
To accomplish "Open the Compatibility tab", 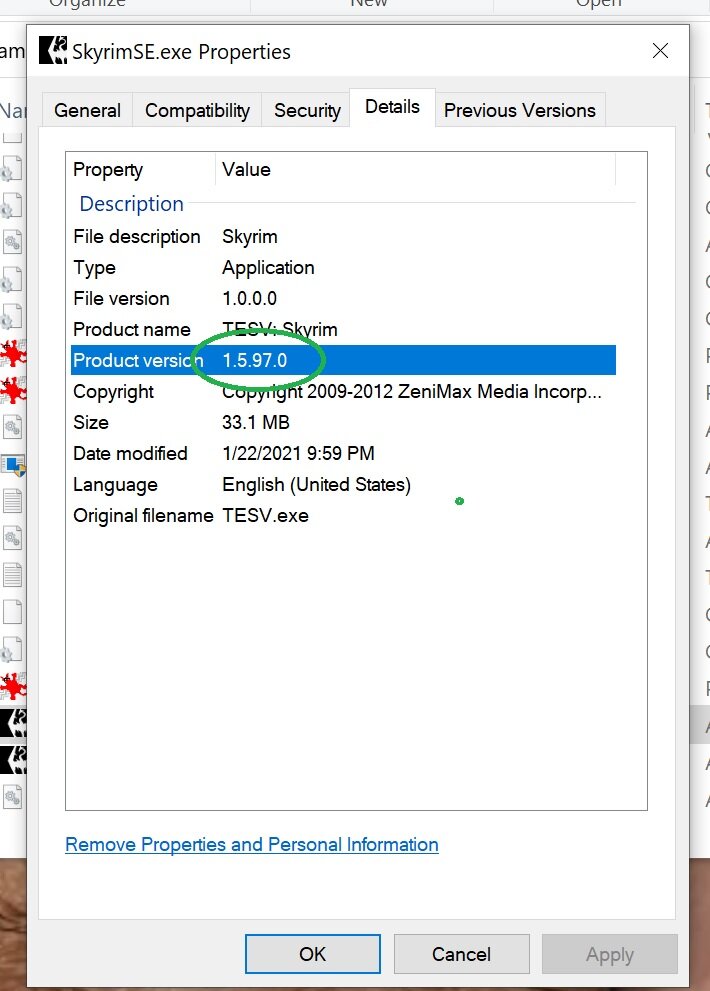I will 197,111.
